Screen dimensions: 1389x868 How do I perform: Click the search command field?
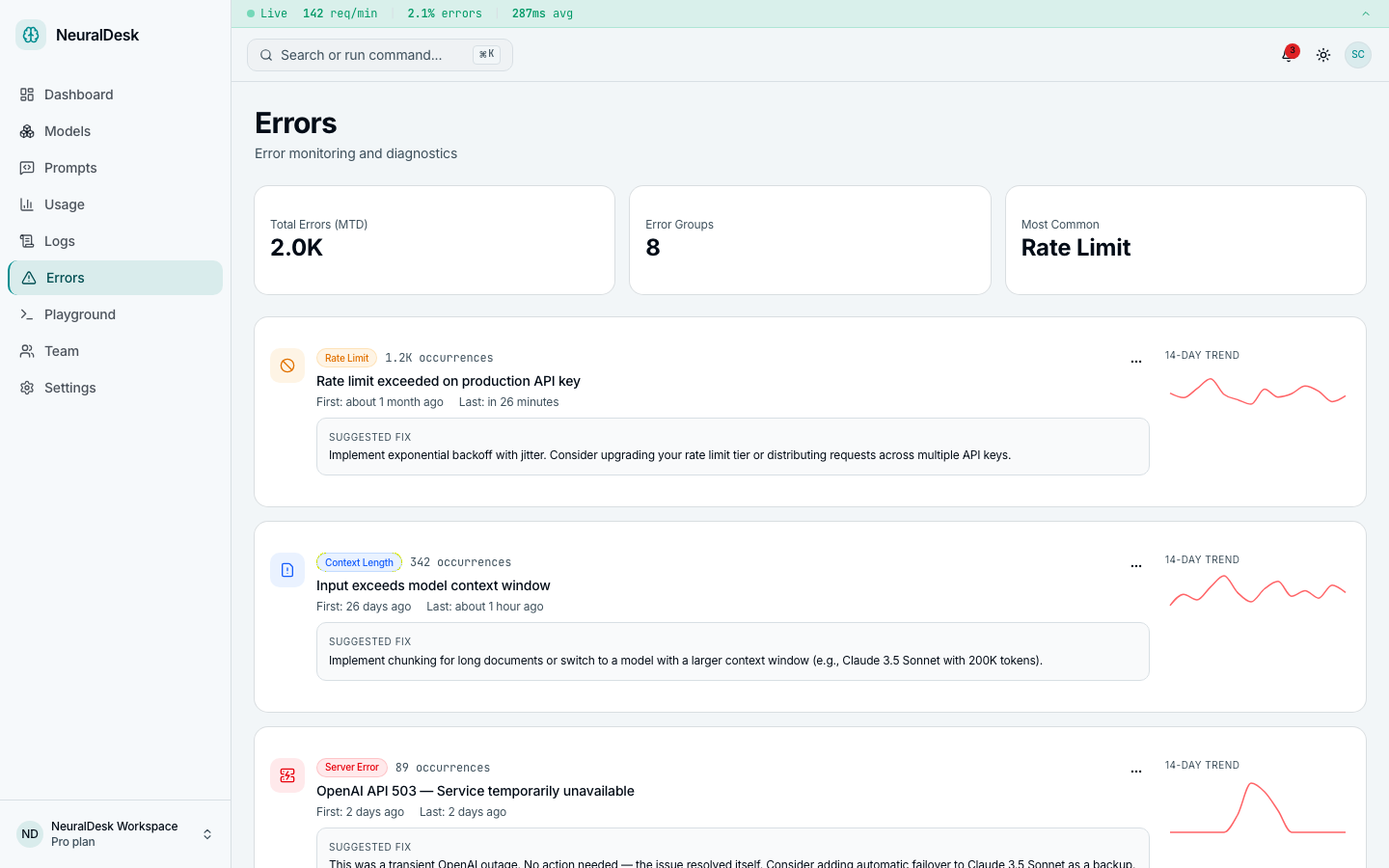pos(379,55)
